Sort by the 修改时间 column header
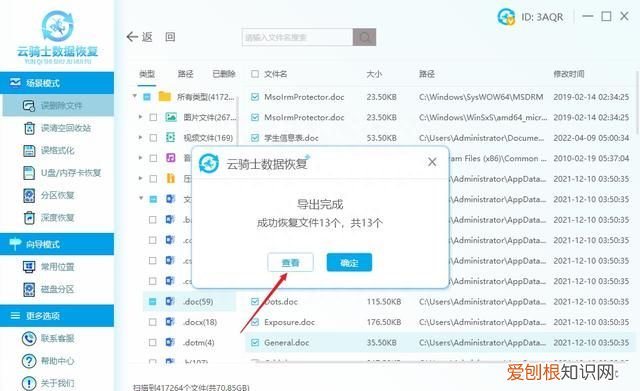The height and width of the screenshot is (391, 640). pyautogui.click(x=569, y=74)
